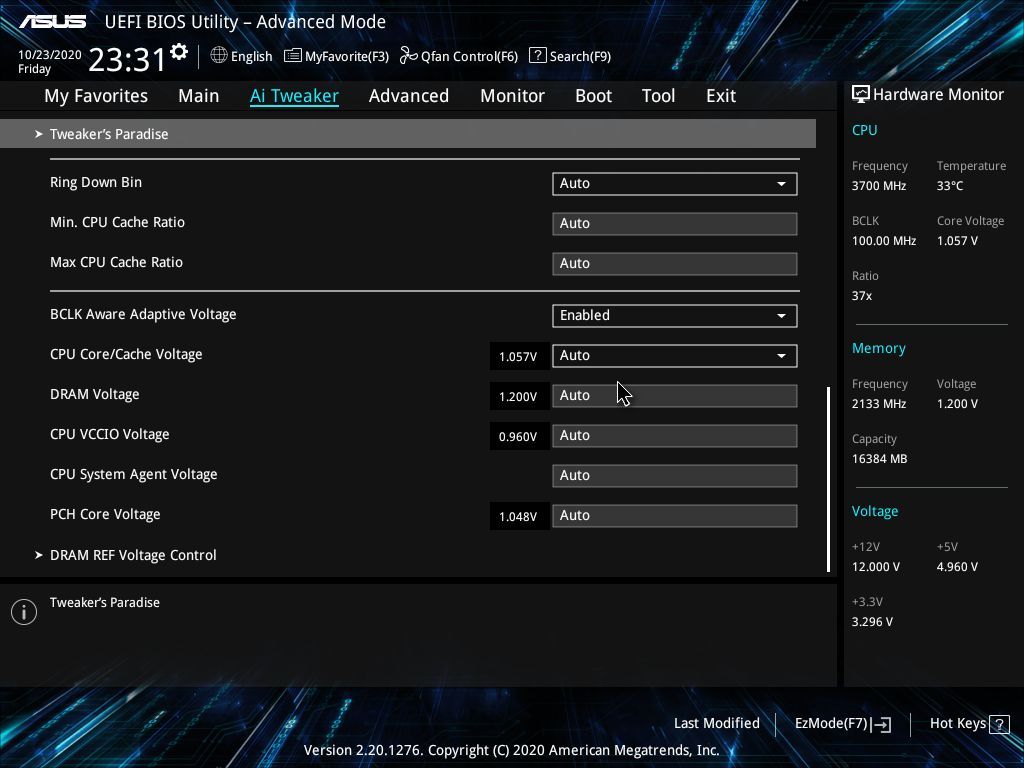Click the 16384 MB capacity value

pos(879,459)
